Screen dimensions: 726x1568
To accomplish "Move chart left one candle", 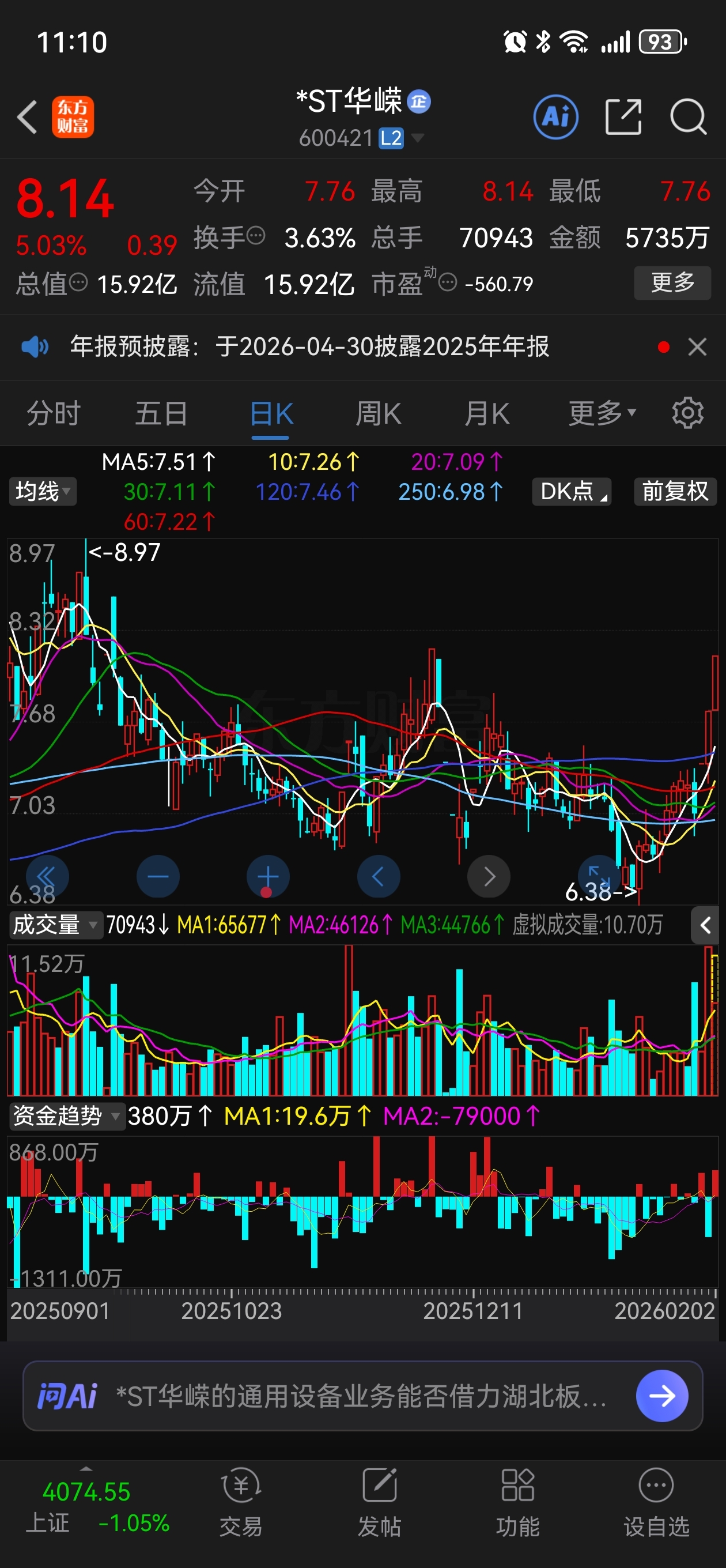I will pyautogui.click(x=378, y=876).
